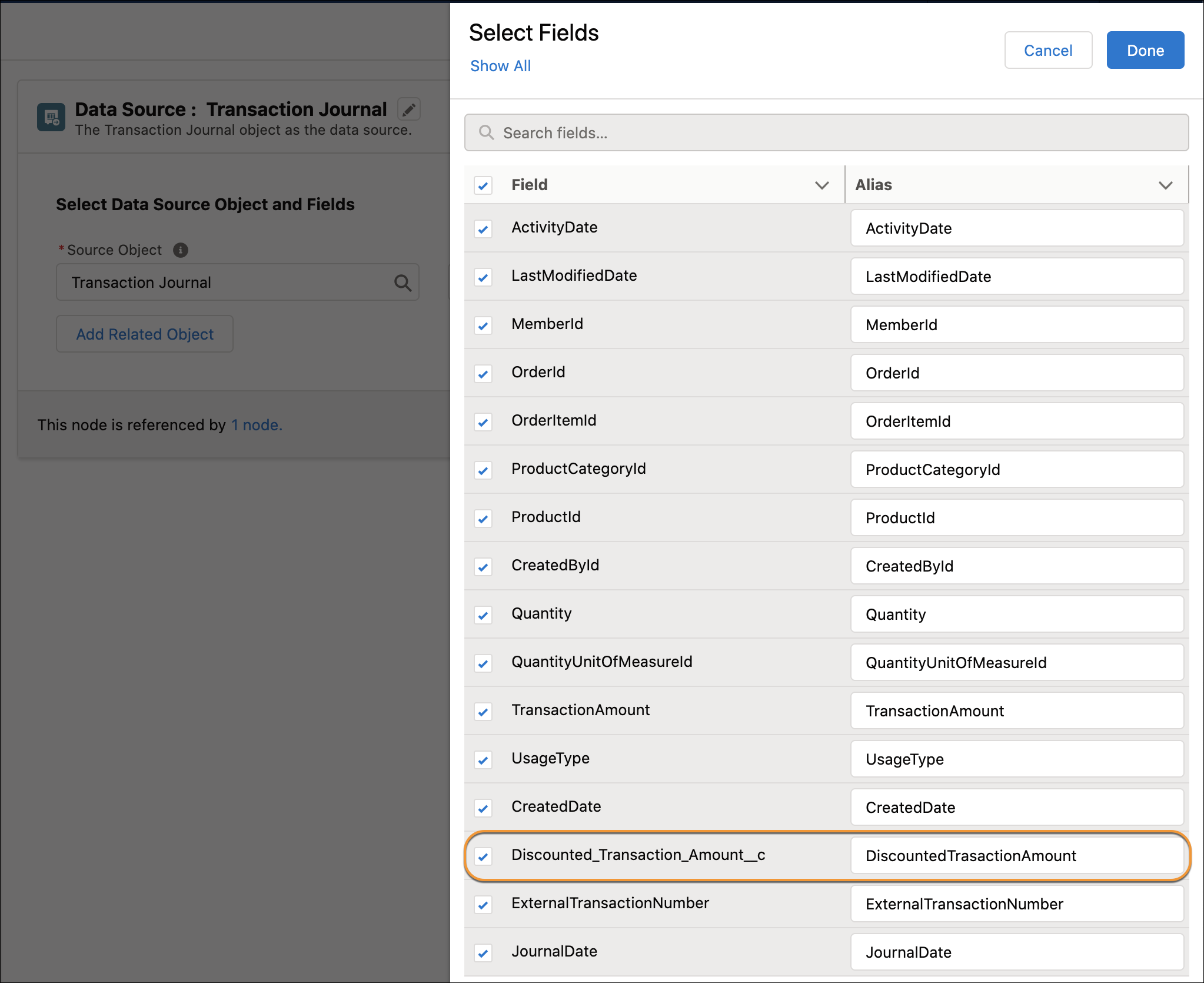Toggle the select-all checkbox in Field header

(x=483, y=185)
